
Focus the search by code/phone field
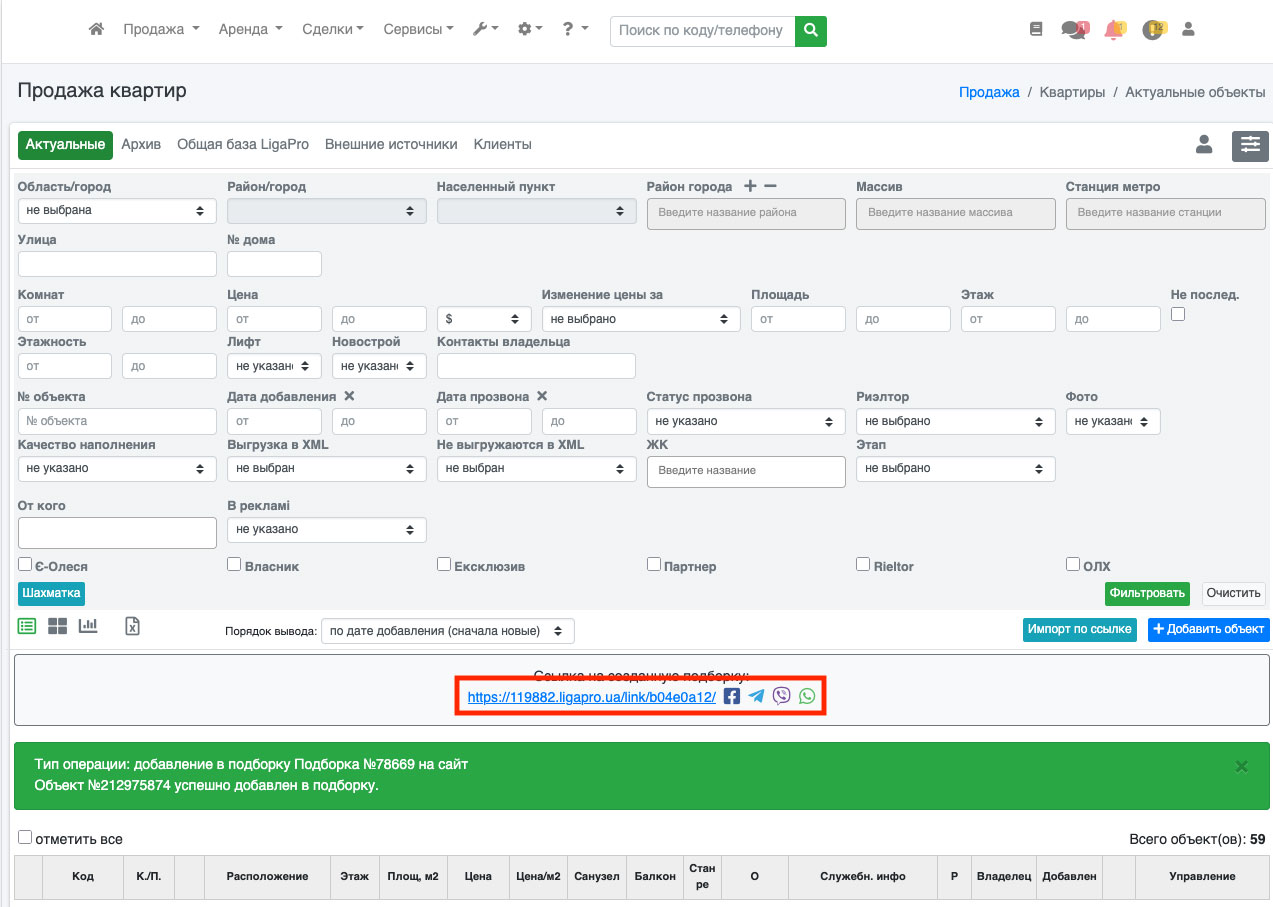pyautogui.click(x=702, y=30)
